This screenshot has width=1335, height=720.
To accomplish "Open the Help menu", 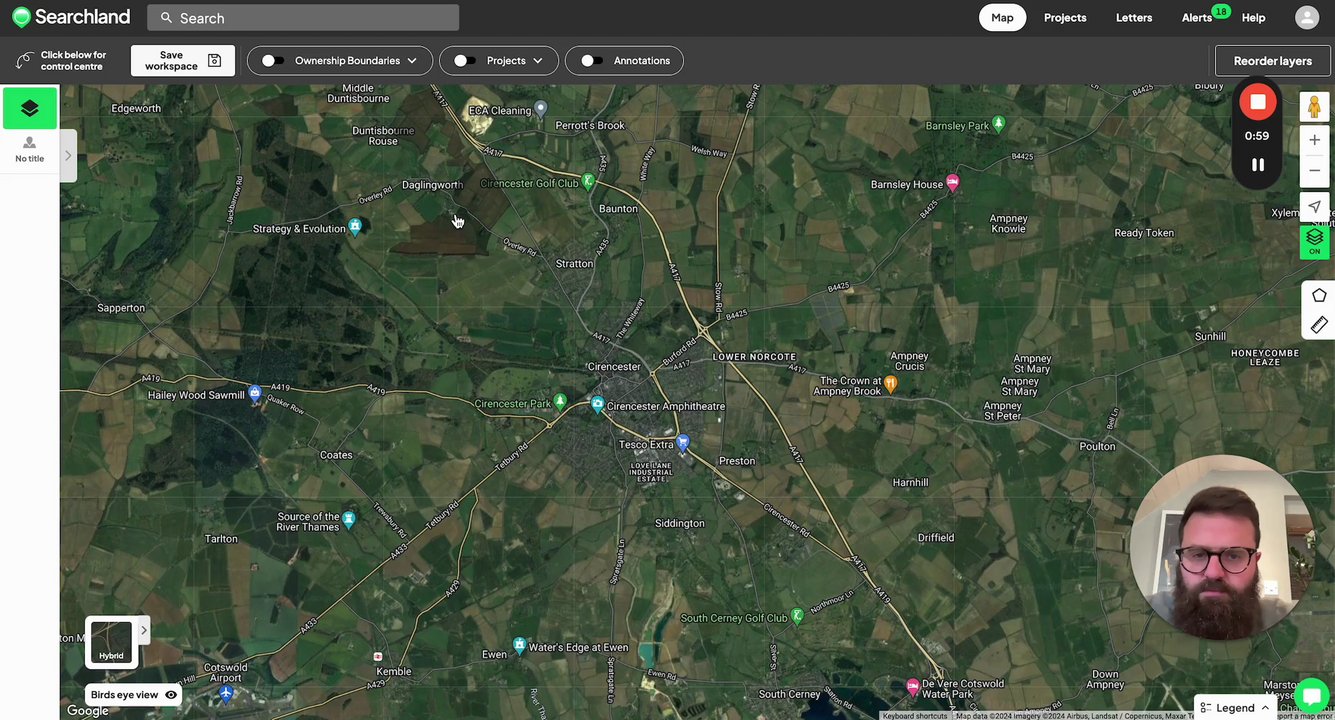I will (x=1253, y=18).
